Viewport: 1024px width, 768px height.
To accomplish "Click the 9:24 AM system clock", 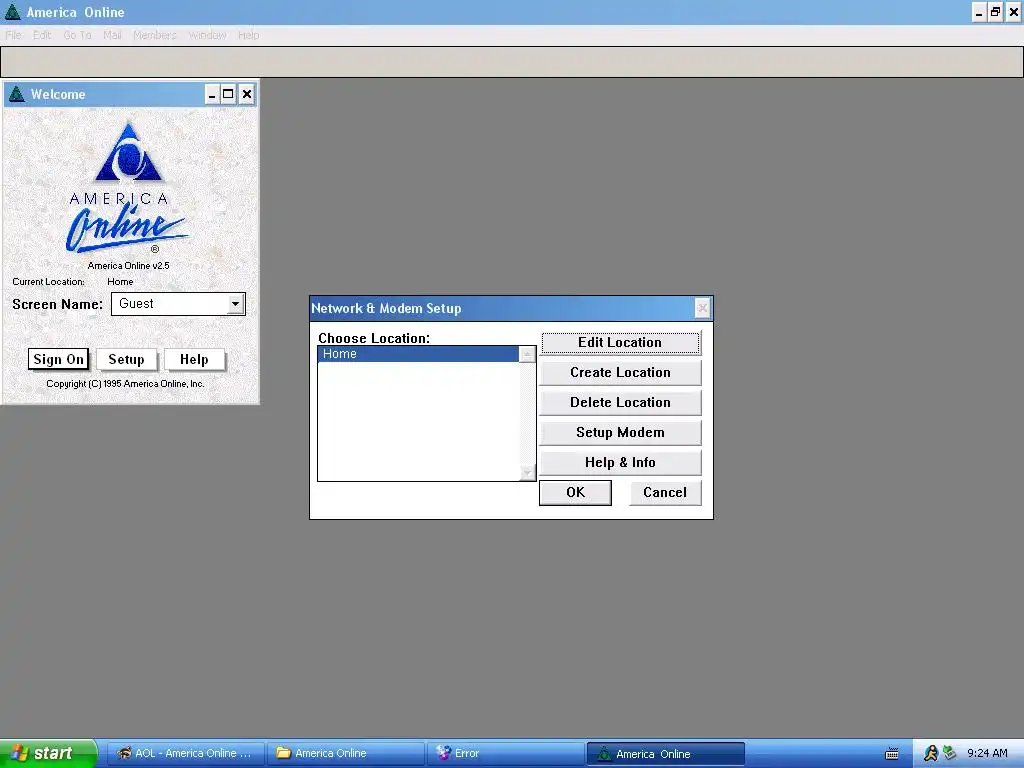I will [987, 753].
